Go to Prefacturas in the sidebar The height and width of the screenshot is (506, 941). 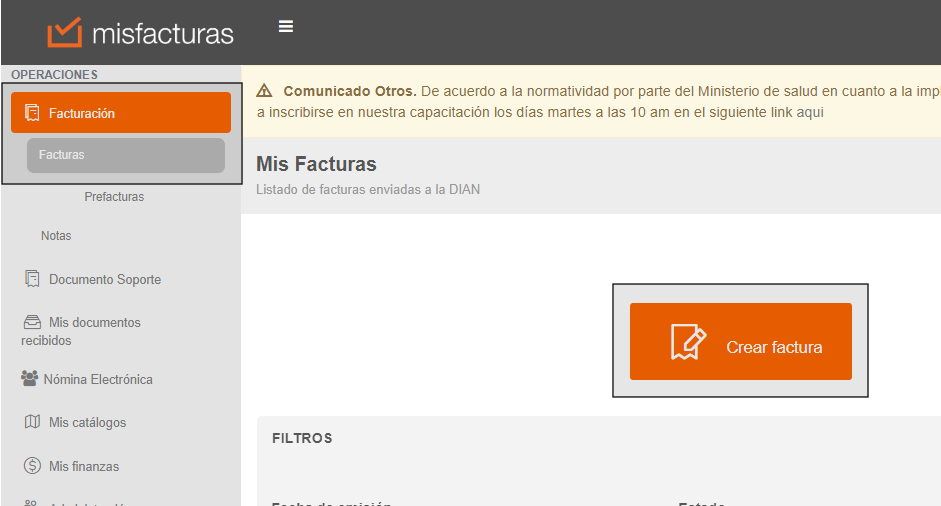tap(114, 197)
